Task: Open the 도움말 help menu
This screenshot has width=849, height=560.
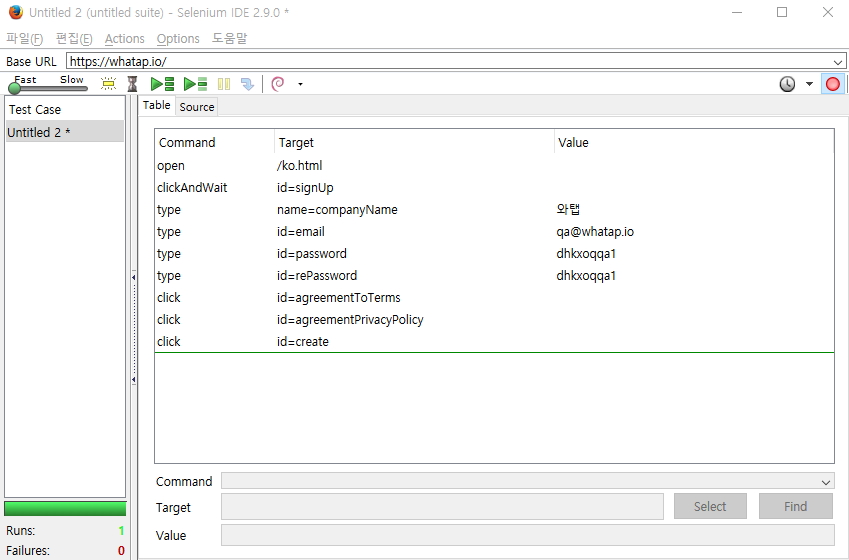Action: 229,38
